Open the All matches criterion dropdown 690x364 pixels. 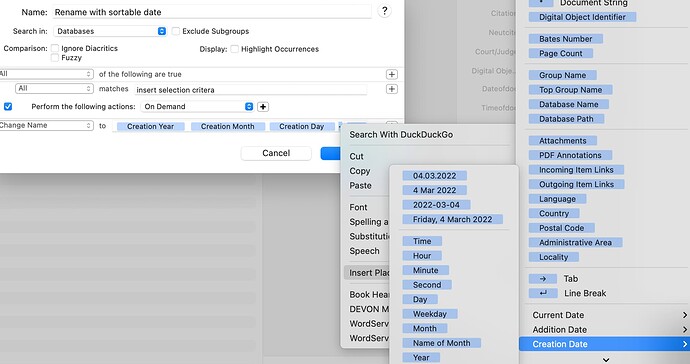54,88
